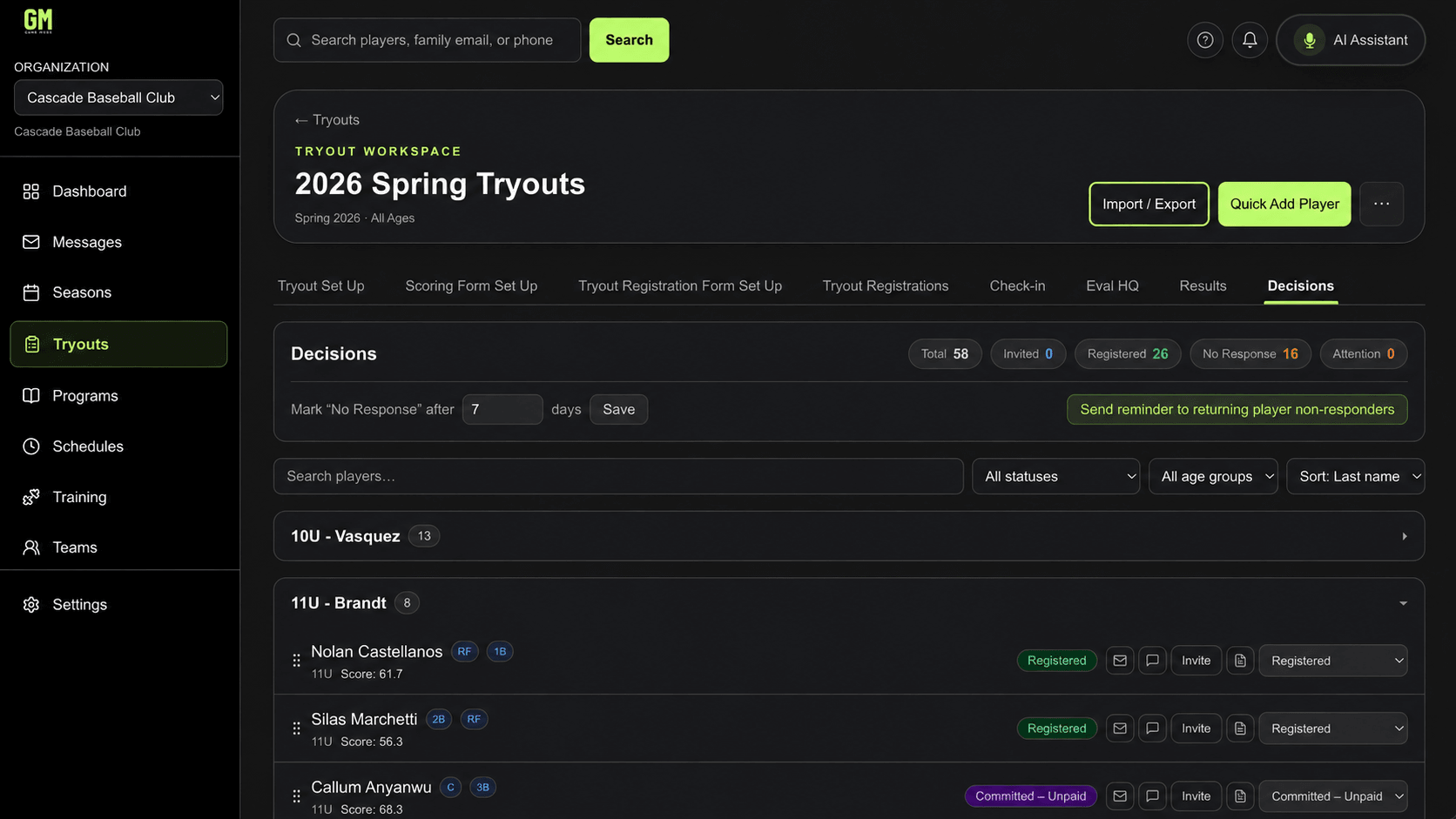
Task: Open the Results tab
Action: pos(1203,285)
